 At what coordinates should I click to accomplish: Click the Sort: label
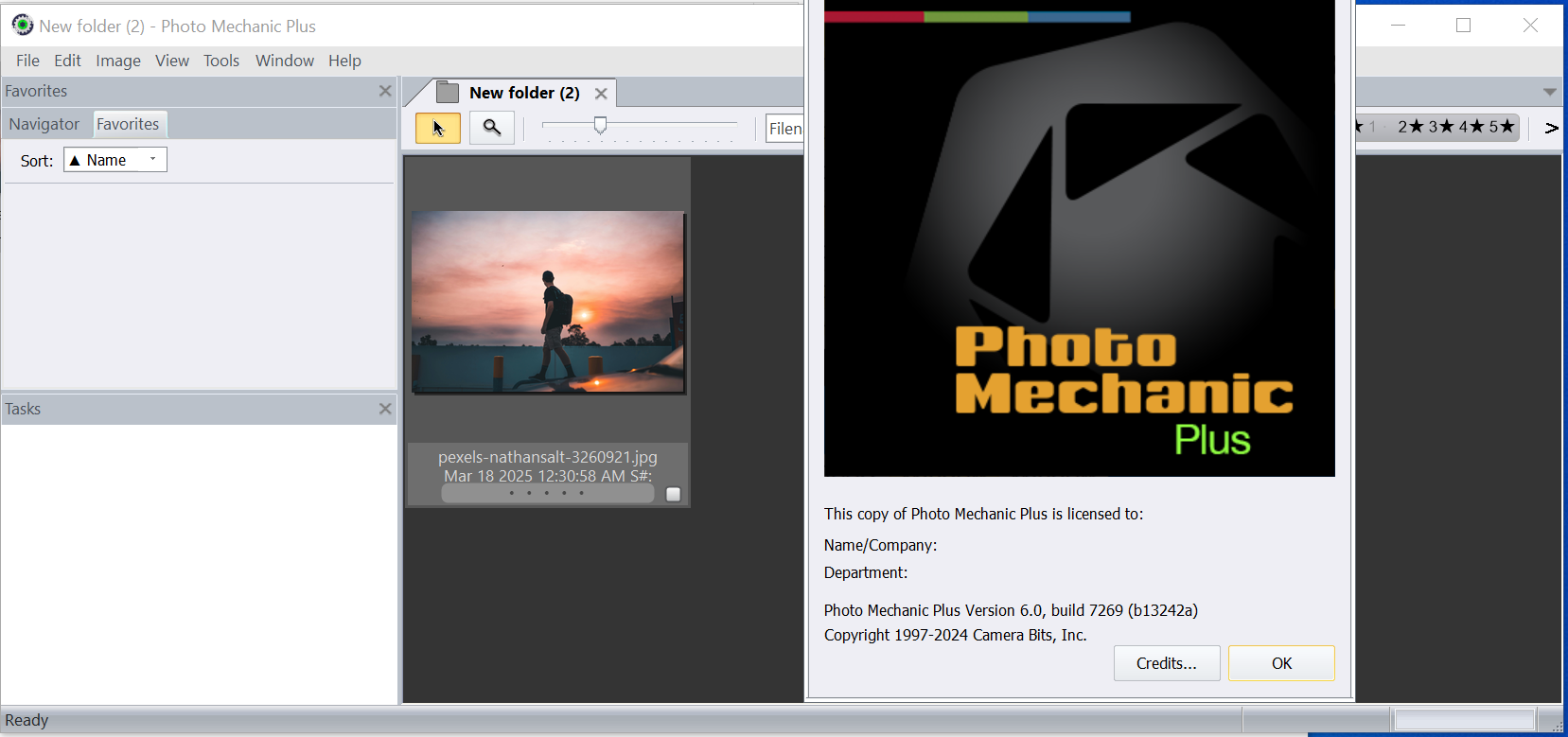pos(37,161)
